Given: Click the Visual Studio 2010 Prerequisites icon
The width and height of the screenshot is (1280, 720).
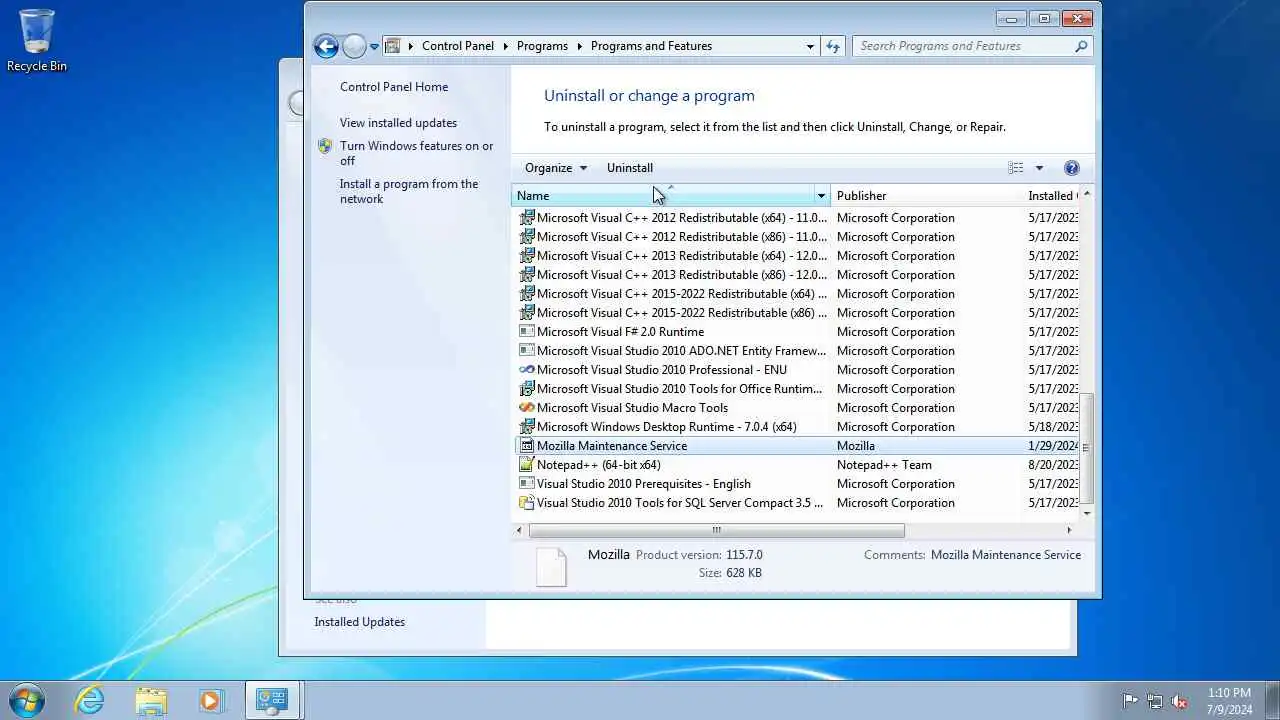Looking at the screenshot, I should click(527, 484).
